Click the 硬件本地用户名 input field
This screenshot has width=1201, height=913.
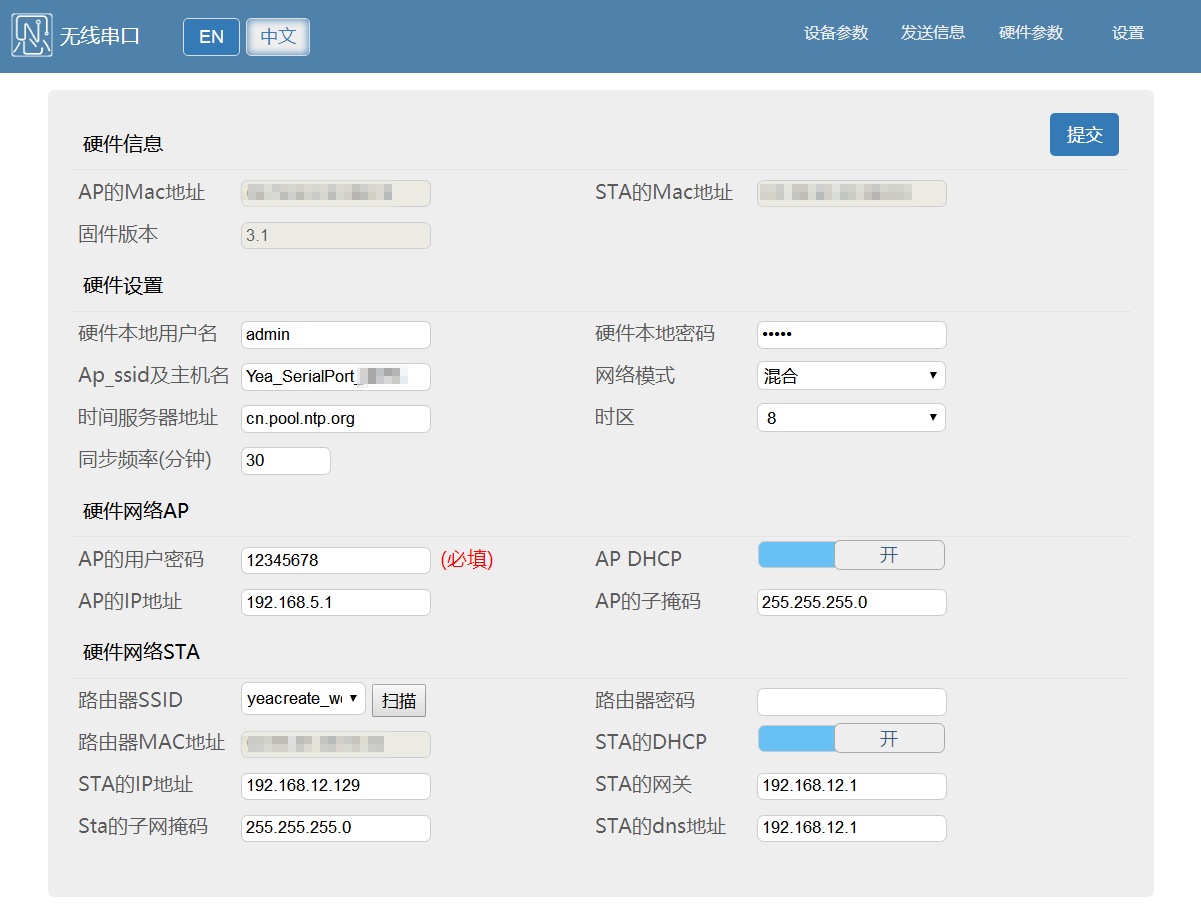[336, 335]
